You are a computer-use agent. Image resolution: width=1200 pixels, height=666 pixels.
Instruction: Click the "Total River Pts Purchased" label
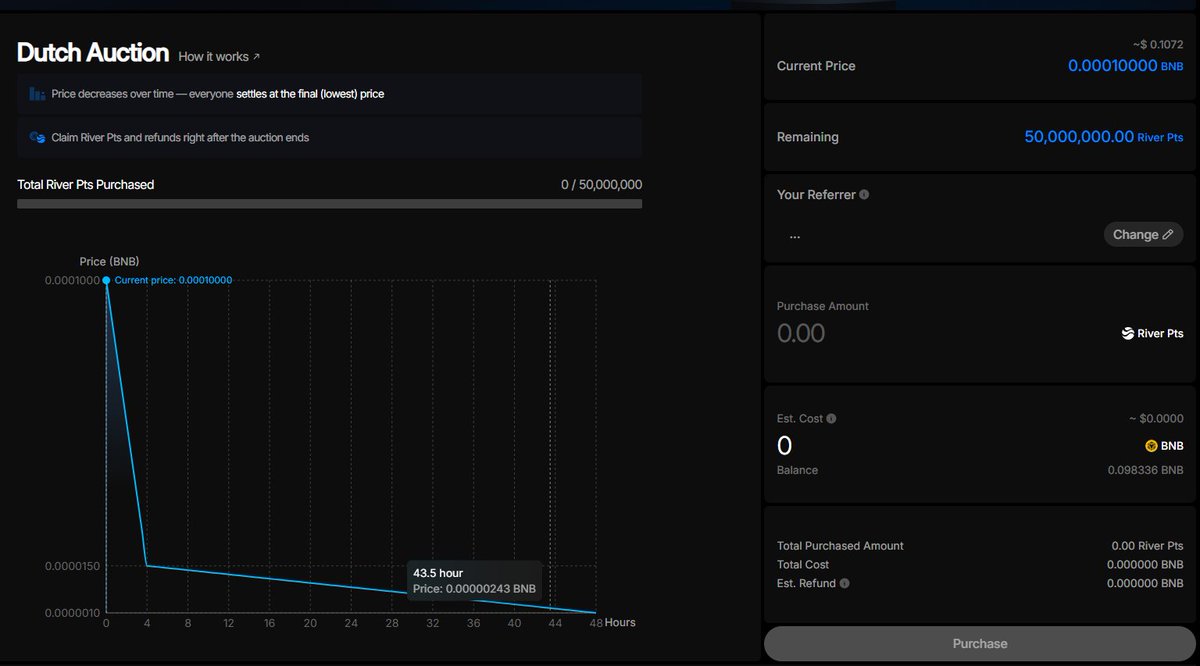click(x=86, y=185)
